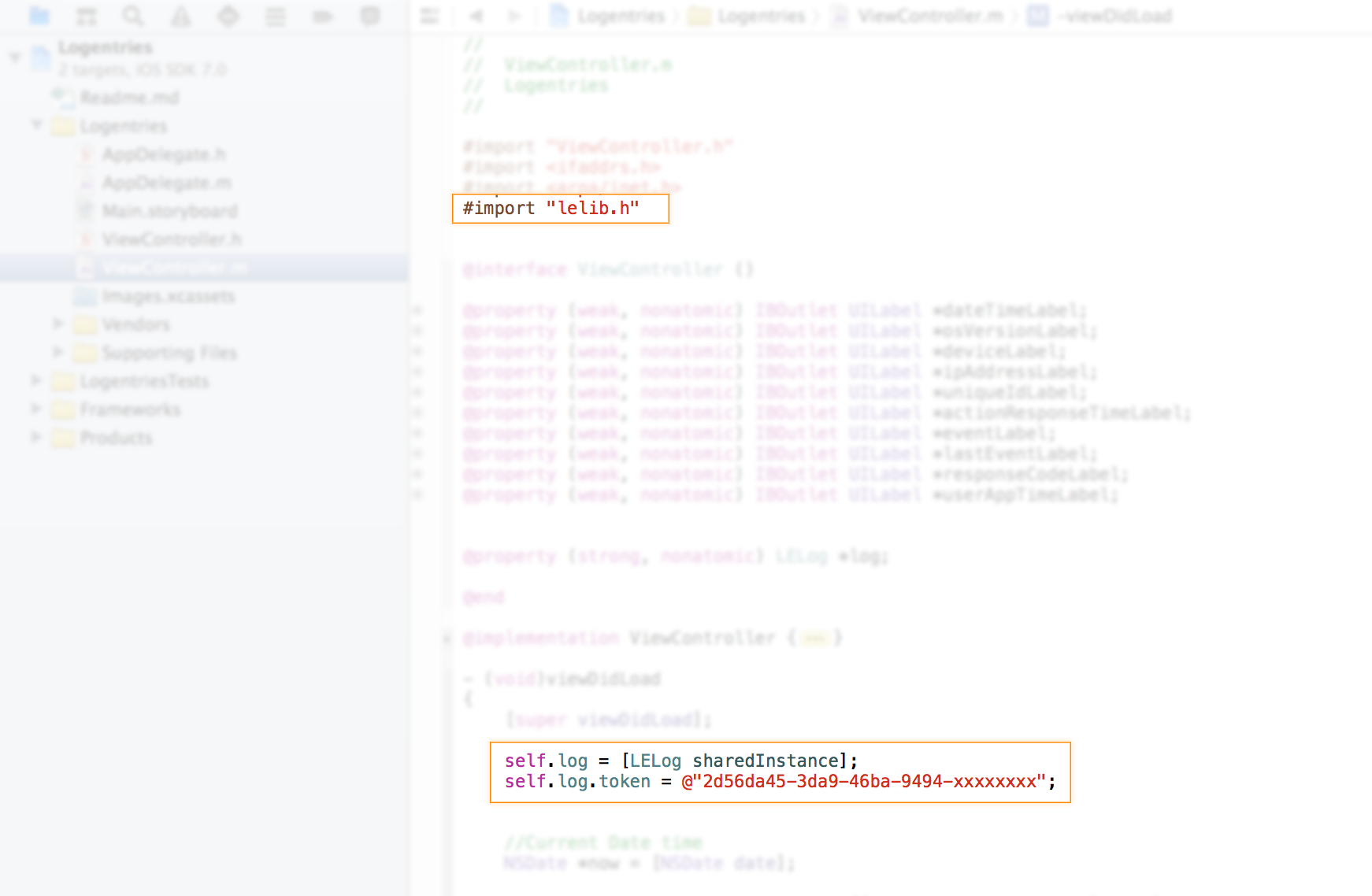The height and width of the screenshot is (896, 1372).
Task: Show the Issue navigator warning icon
Action: coord(181,16)
